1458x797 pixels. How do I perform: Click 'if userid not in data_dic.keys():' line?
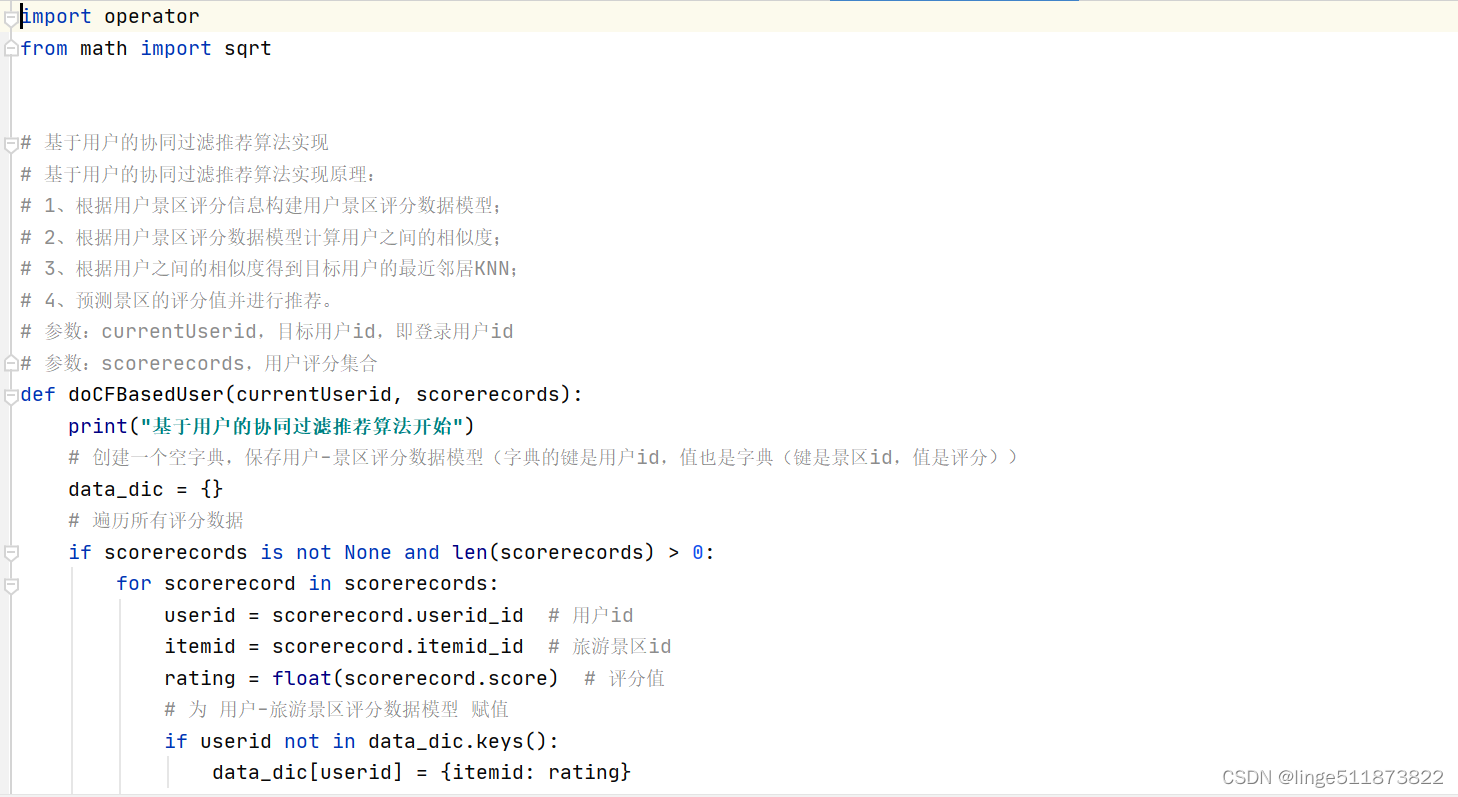[362, 741]
